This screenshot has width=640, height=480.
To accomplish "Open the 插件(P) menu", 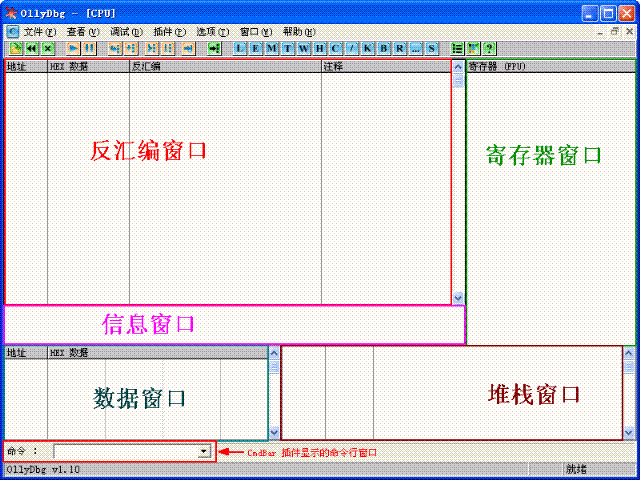I will pyautogui.click(x=169, y=32).
